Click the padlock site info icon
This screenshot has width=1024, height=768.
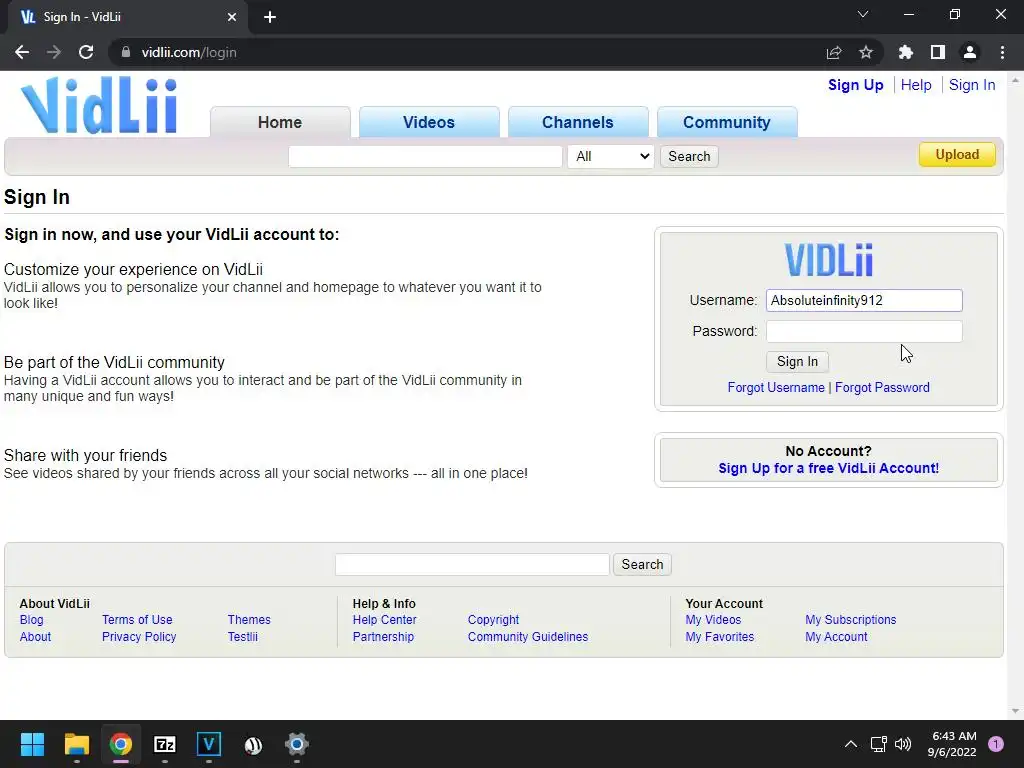tap(125, 52)
